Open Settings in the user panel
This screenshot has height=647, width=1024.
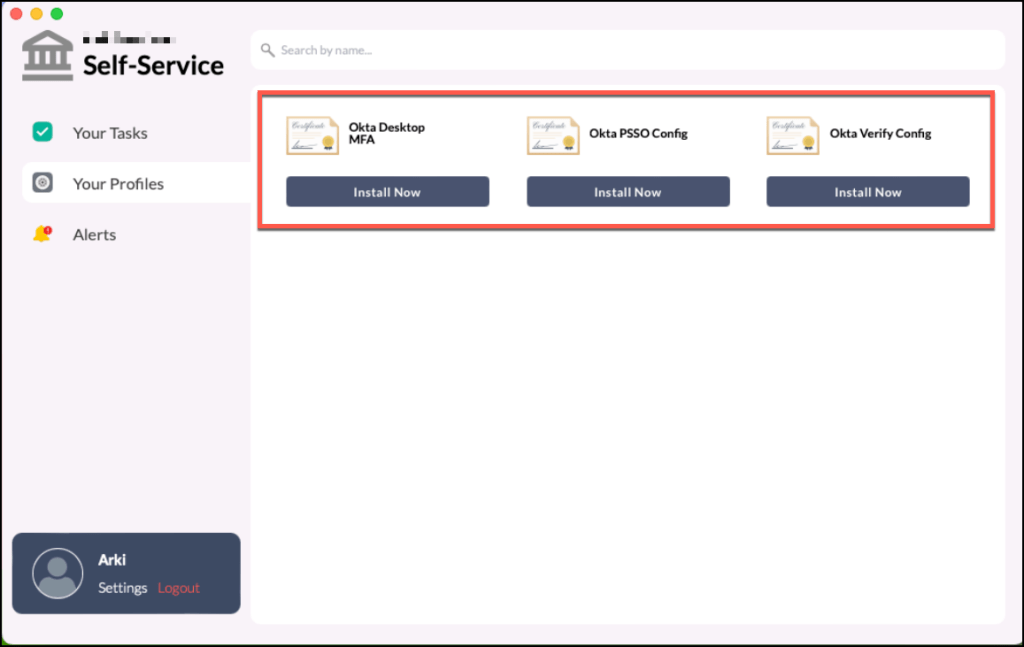(122, 588)
